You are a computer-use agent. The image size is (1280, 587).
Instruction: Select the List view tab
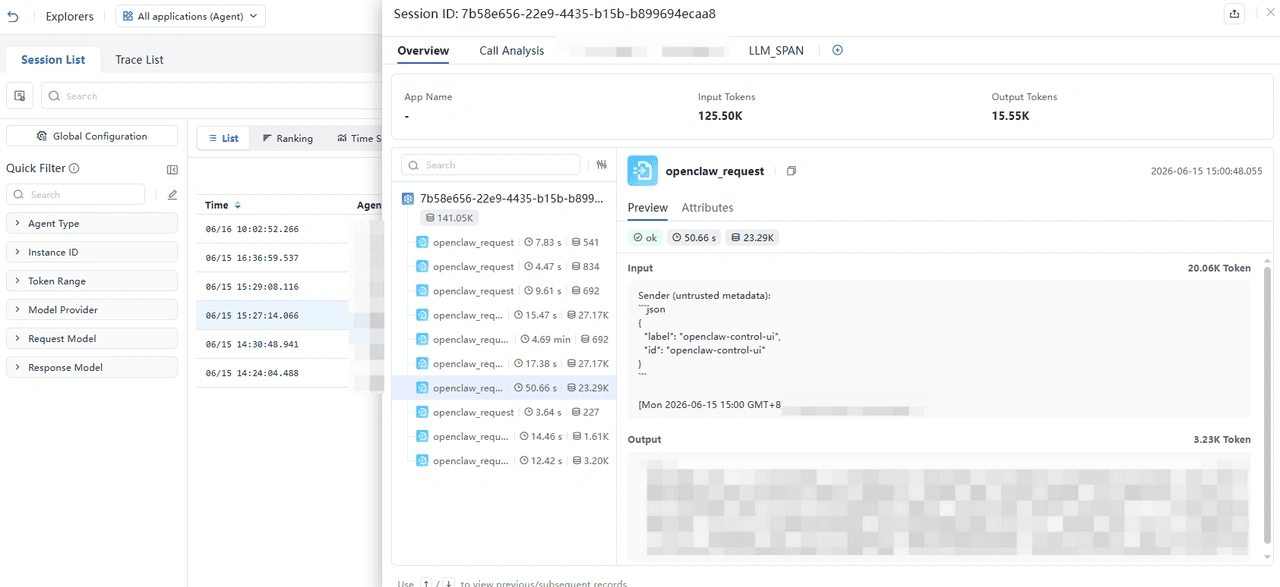(223, 138)
